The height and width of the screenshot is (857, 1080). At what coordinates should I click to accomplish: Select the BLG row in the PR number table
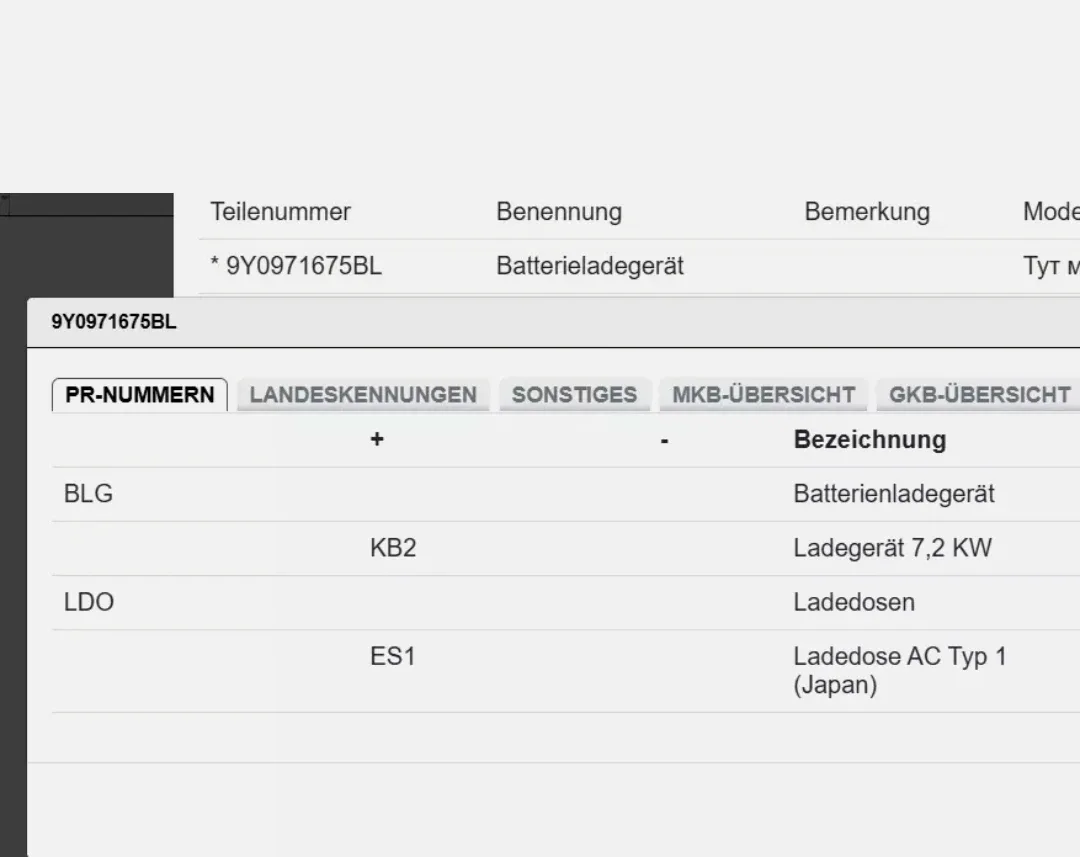(x=88, y=493)
